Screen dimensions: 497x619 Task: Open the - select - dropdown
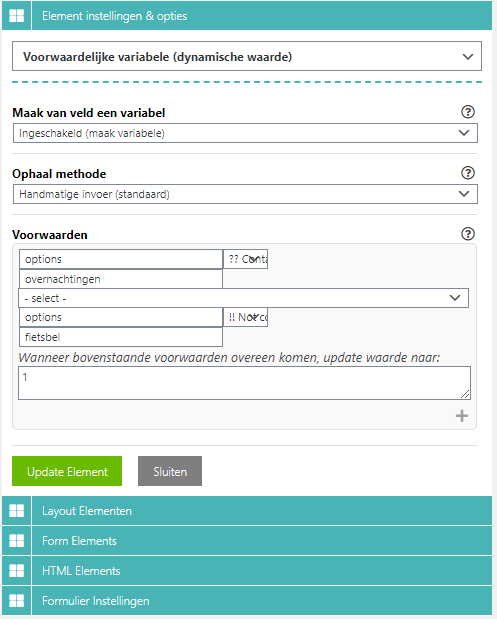click(243, 298)
